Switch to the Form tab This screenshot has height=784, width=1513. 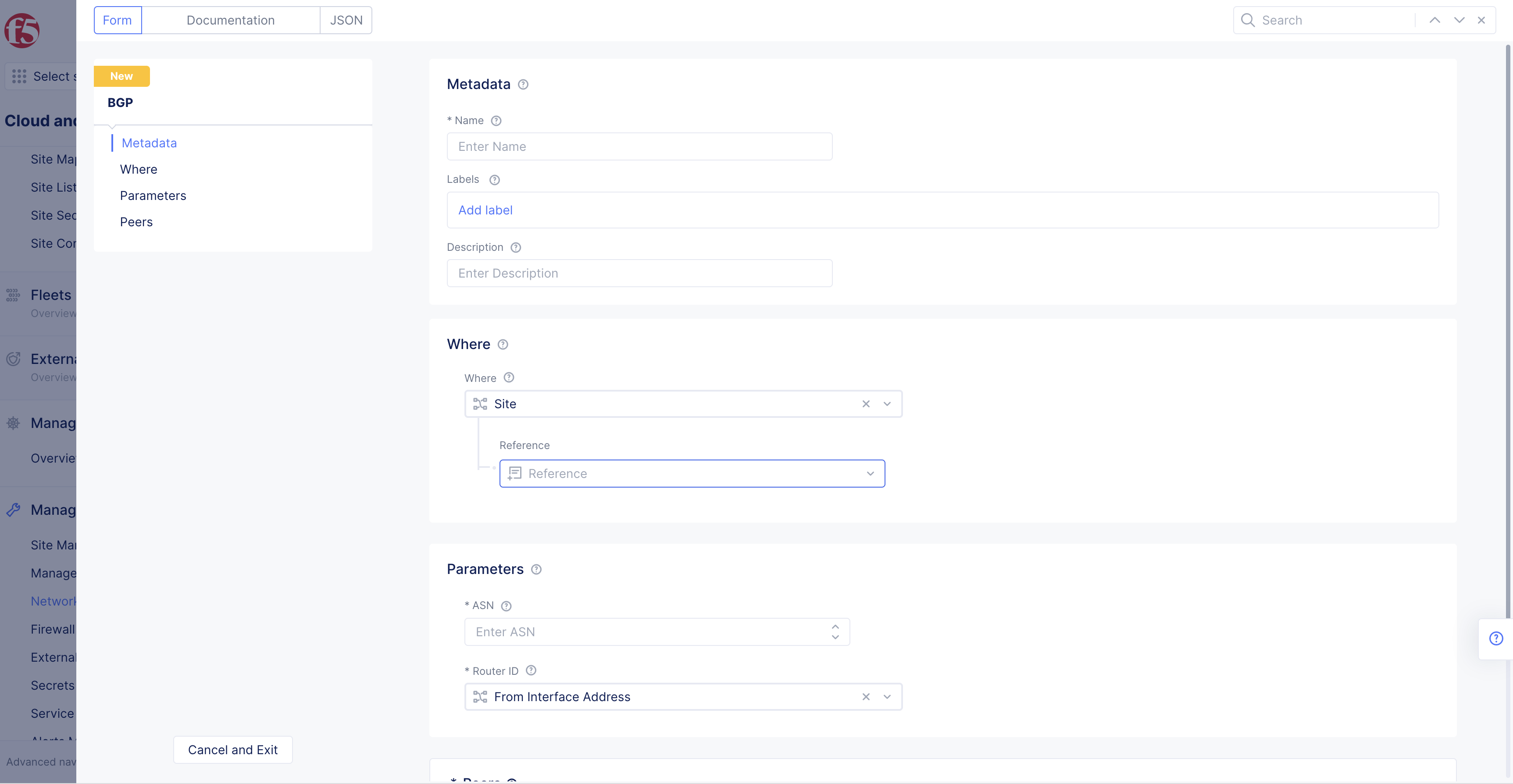(x=118, y=21)
